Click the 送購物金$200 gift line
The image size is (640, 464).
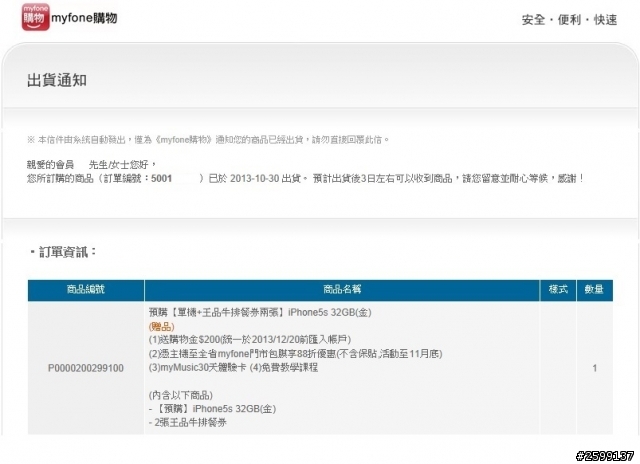tap(250, 340)
